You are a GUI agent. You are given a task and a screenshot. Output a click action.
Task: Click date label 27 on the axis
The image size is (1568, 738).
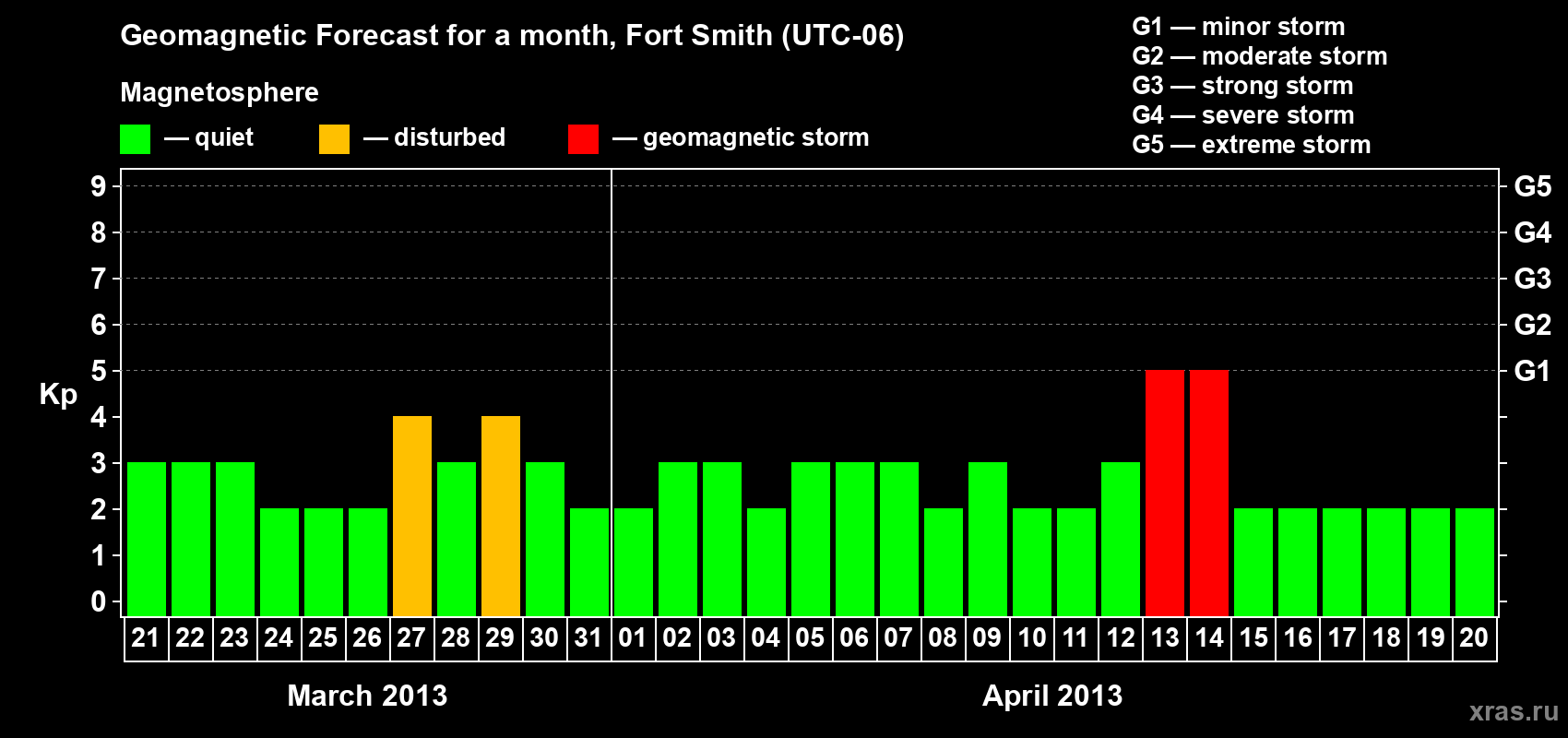[411, 637]
